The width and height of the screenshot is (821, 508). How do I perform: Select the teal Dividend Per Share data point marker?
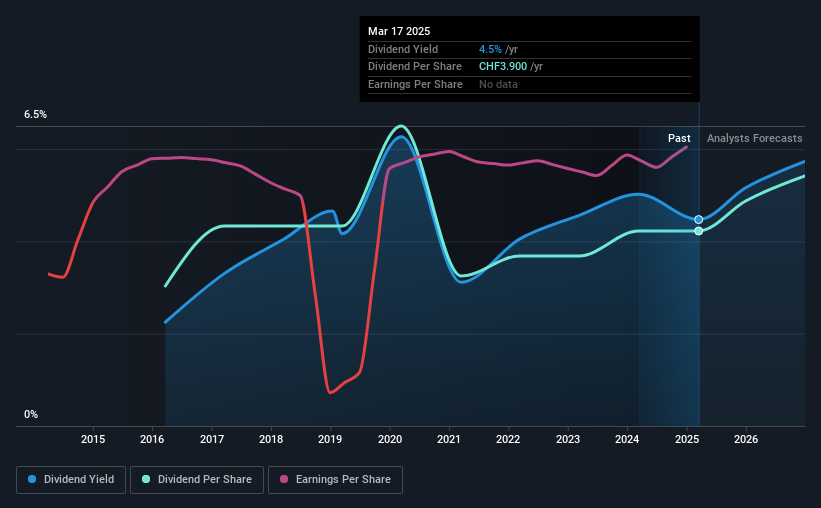click(x=698, y=231)
